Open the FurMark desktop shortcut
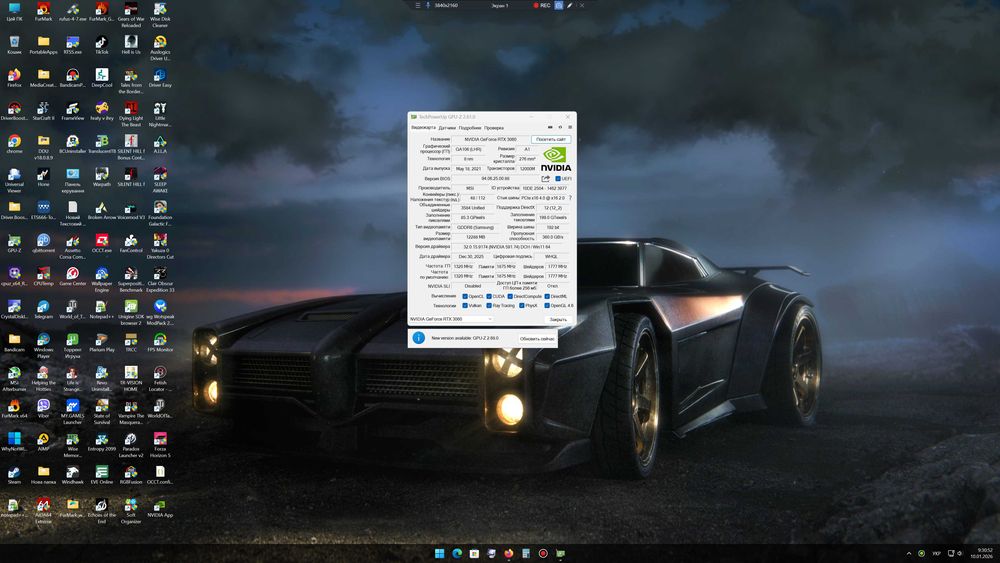 tap(43, 12)
